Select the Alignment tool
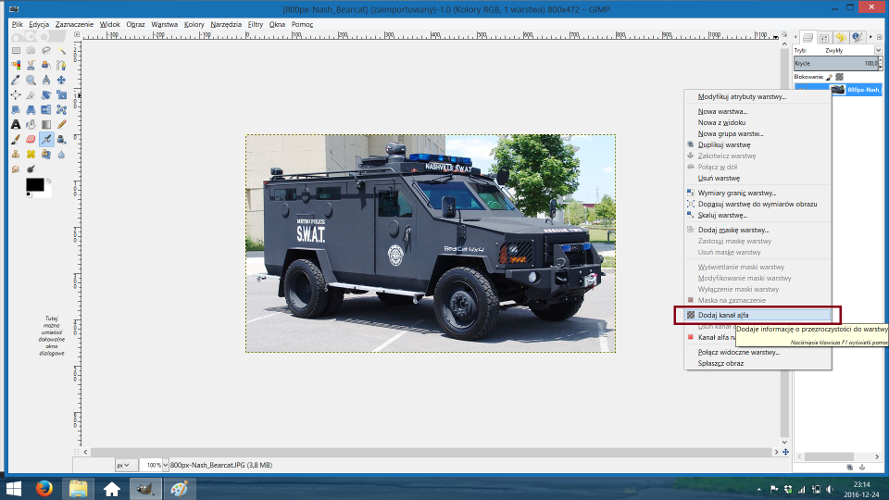 pos(16,95)
